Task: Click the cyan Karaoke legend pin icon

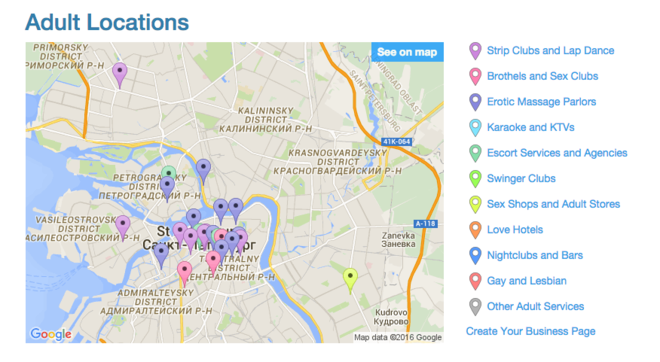Action: [475, 128]
